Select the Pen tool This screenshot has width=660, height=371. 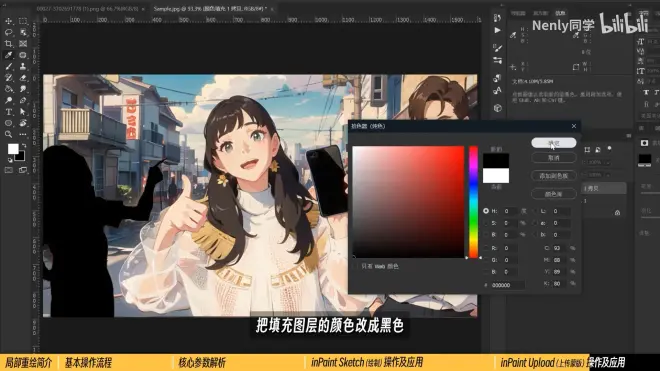coord(23,100)
